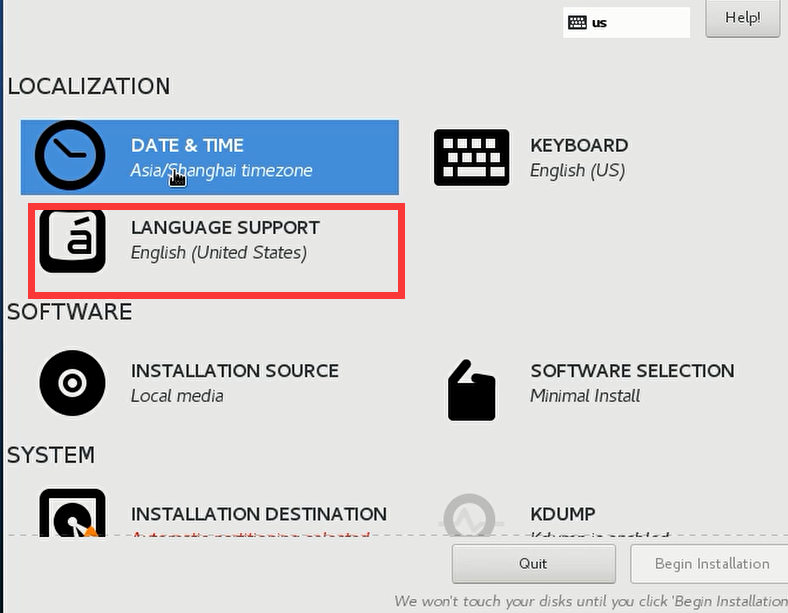This screenshot has width=788, height=613.
Task: Click the 'Minimal Install' status text
Action: point(585,395)
